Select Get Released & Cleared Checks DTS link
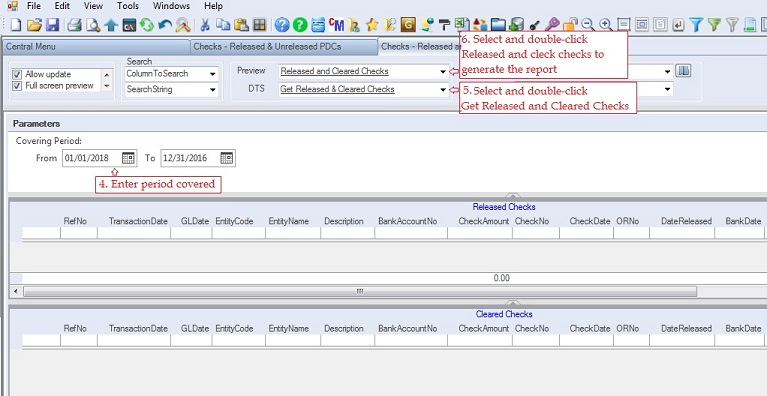This screenshot has height=396, width=767. (338, 89)
